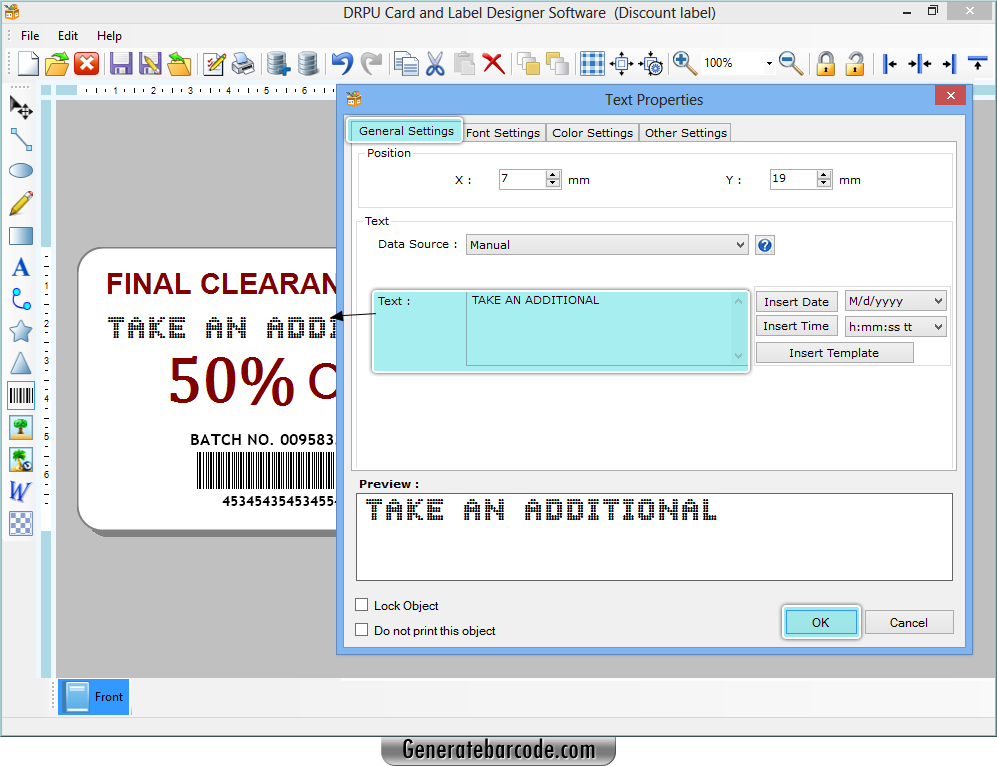Open the Edit menu
The width and height of the screenshot is (997, 766).
[x=67, y=36]
